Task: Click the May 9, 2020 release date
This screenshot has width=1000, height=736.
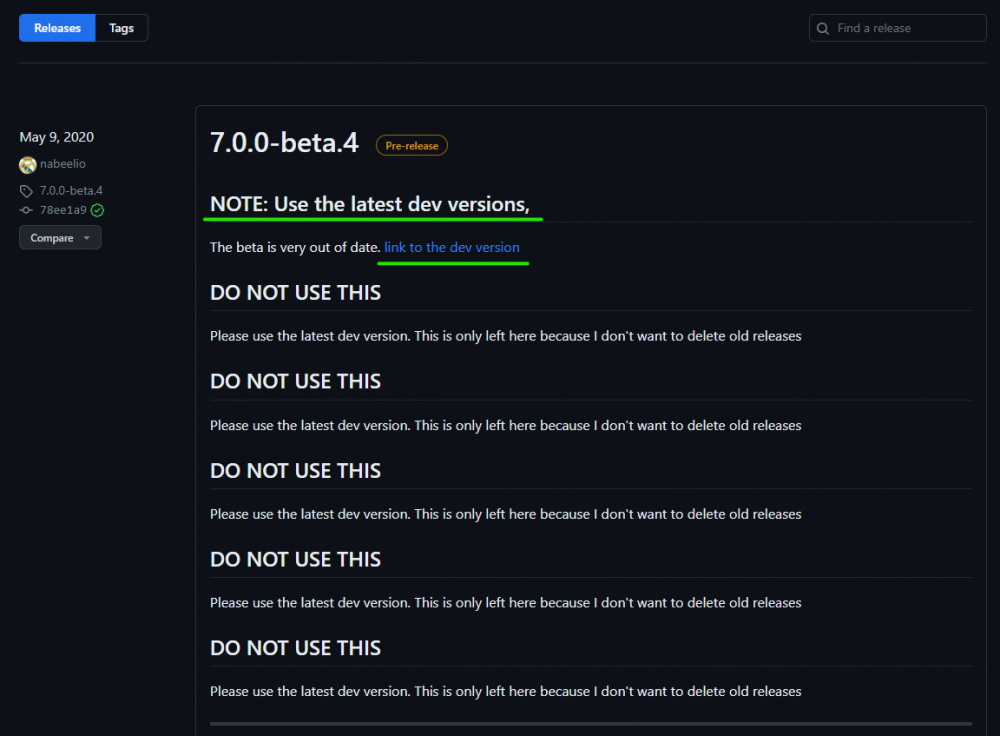Action: (x=57, y=137)
